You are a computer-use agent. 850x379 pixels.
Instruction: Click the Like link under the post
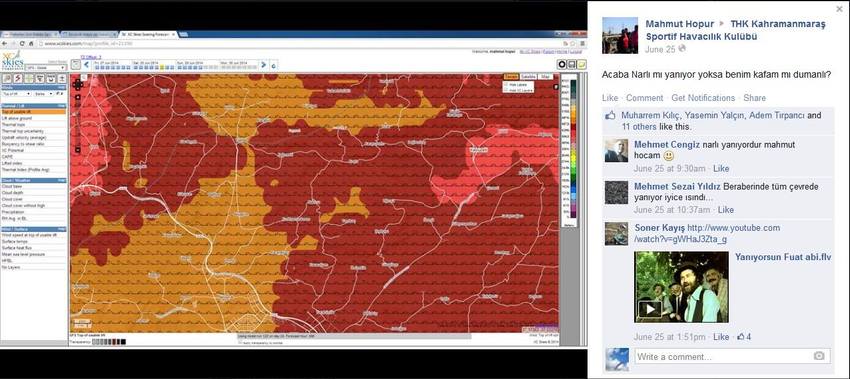(x=610, y=98)
